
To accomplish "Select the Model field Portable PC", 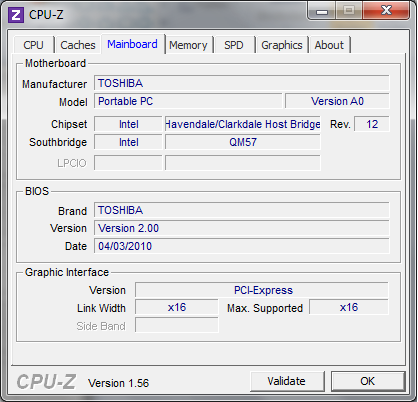I will pyautogui.click(x=188, y=101).
